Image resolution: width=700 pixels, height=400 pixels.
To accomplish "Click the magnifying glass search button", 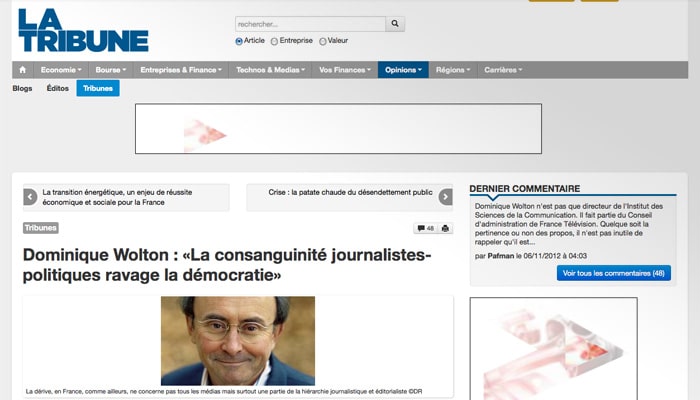I will 395,24.
